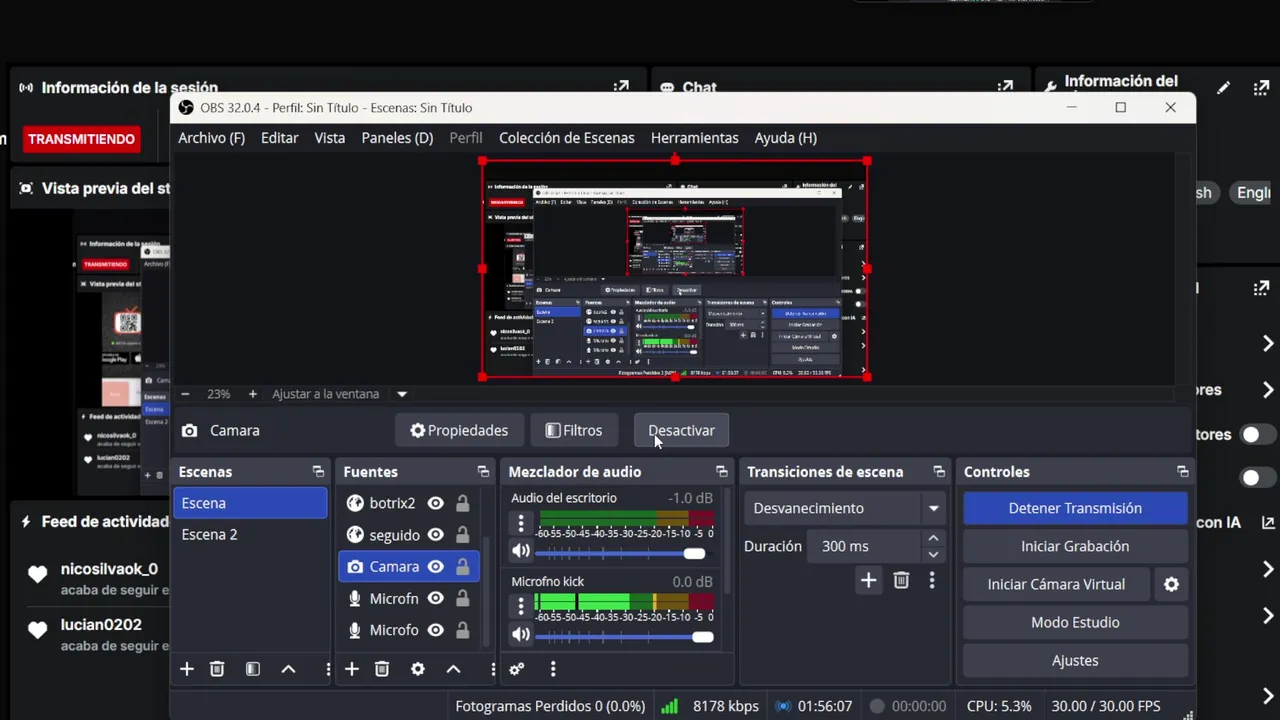Open Propiedades for Camara source
The width and height of the screenshot is (1280, 720).
pyautogui.click(x=459, y=430)
